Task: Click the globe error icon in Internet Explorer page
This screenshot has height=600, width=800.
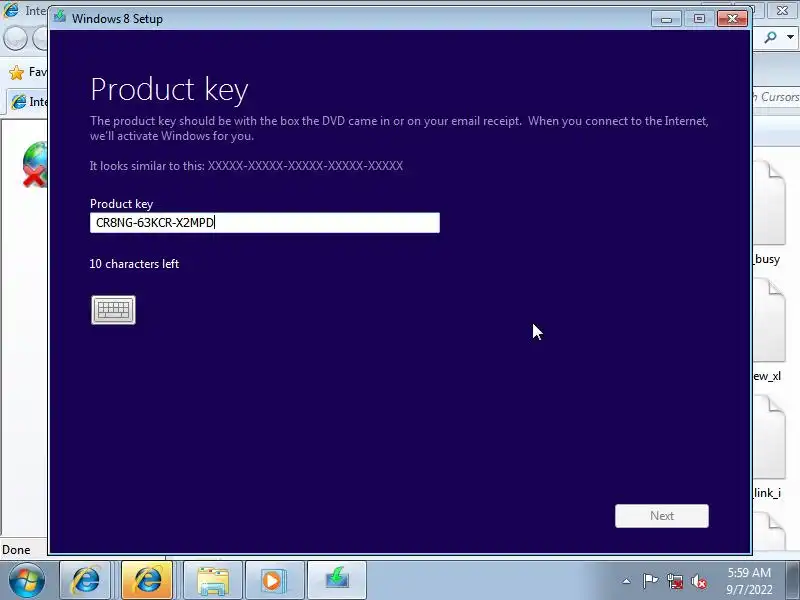Action: click(35, 164)
